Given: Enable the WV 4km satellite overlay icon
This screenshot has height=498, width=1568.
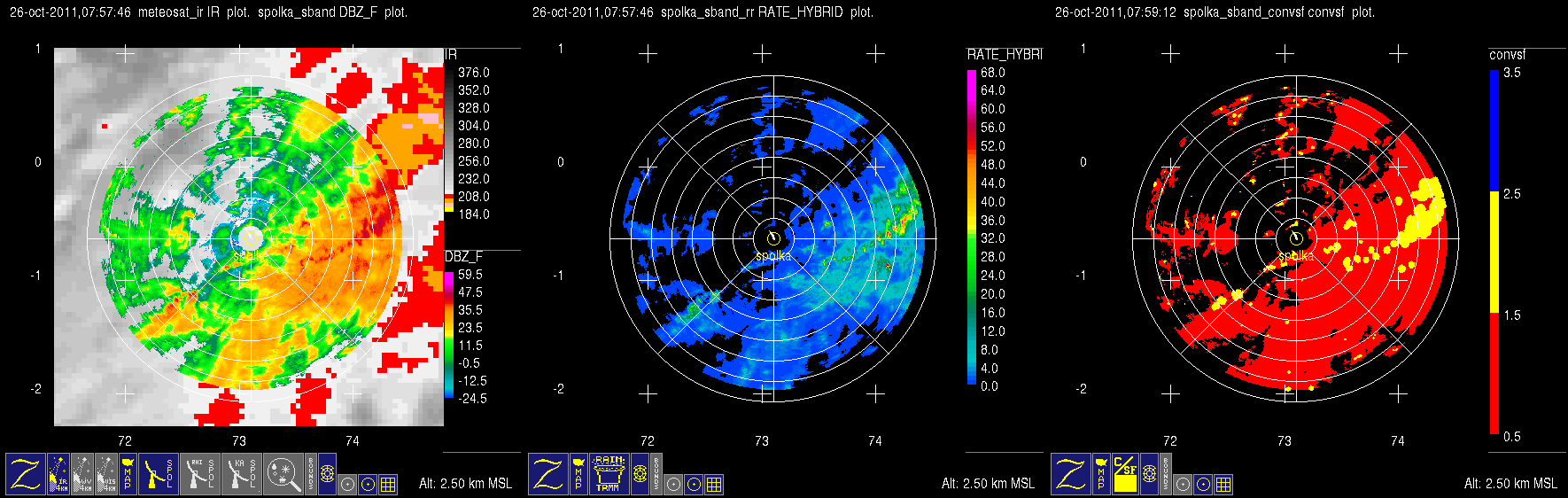Looking at the screenshot, I should 82,474.
